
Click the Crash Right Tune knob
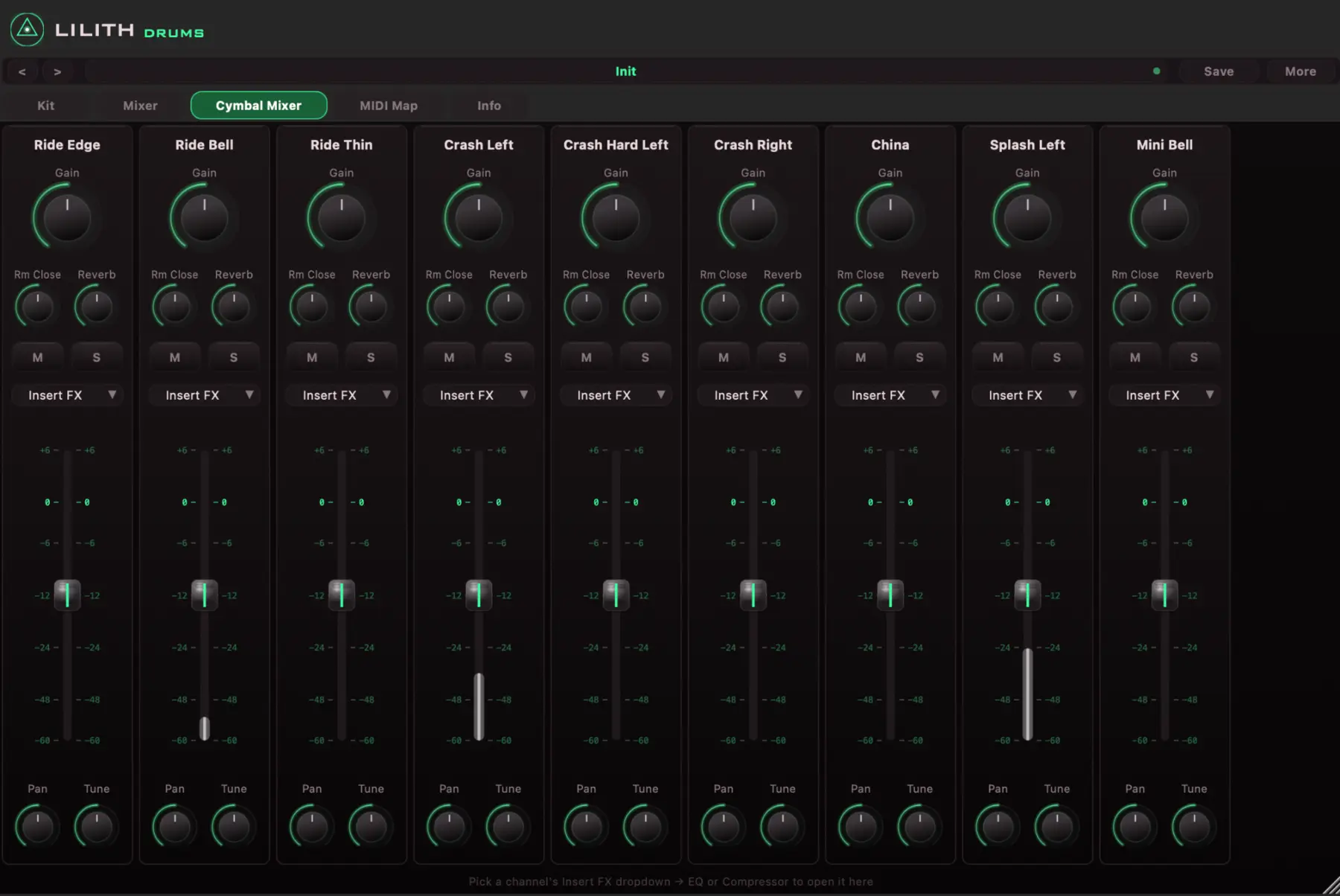(782, 827)
